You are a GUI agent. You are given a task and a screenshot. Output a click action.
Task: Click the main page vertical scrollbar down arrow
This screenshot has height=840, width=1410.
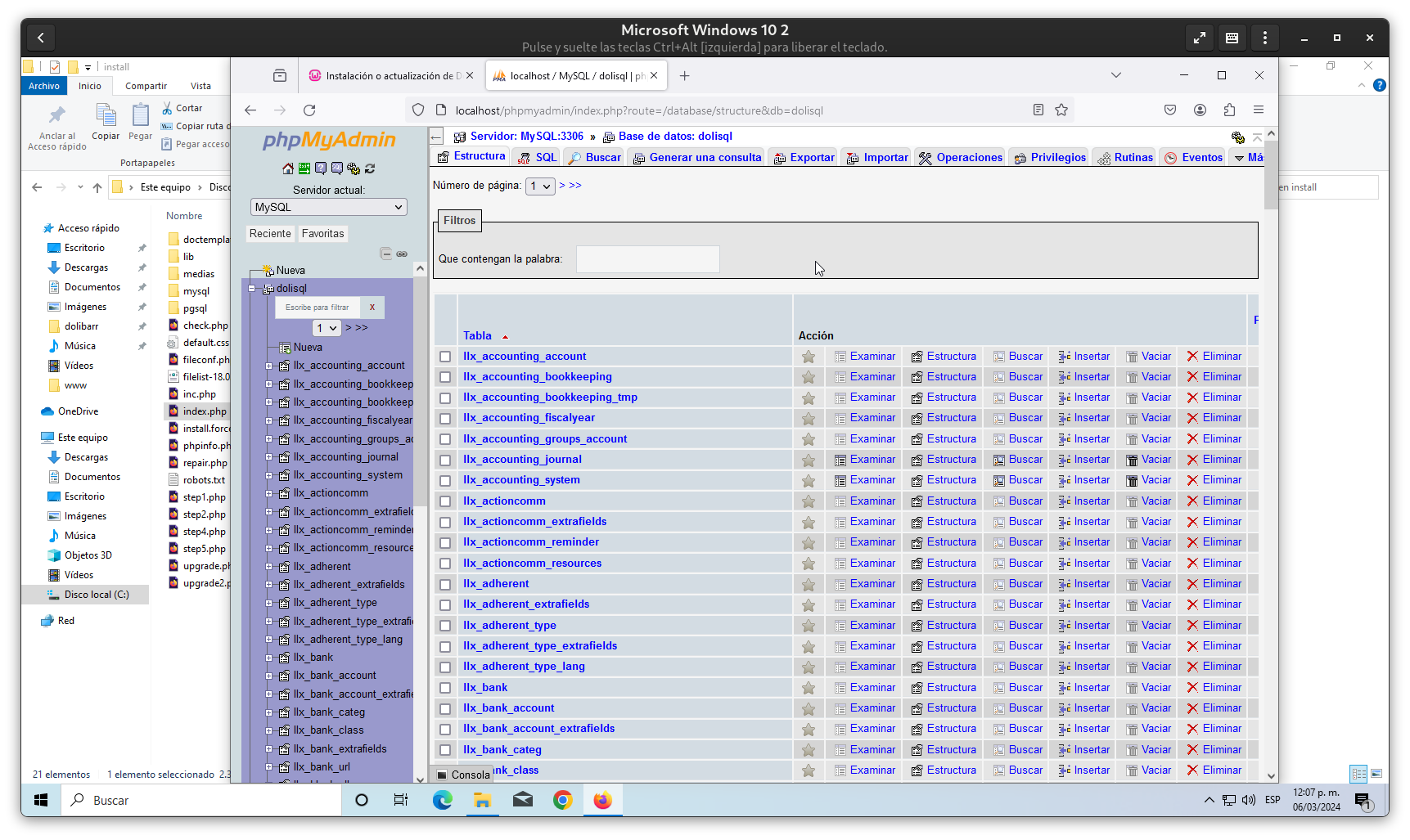[x=1271, y=775]
